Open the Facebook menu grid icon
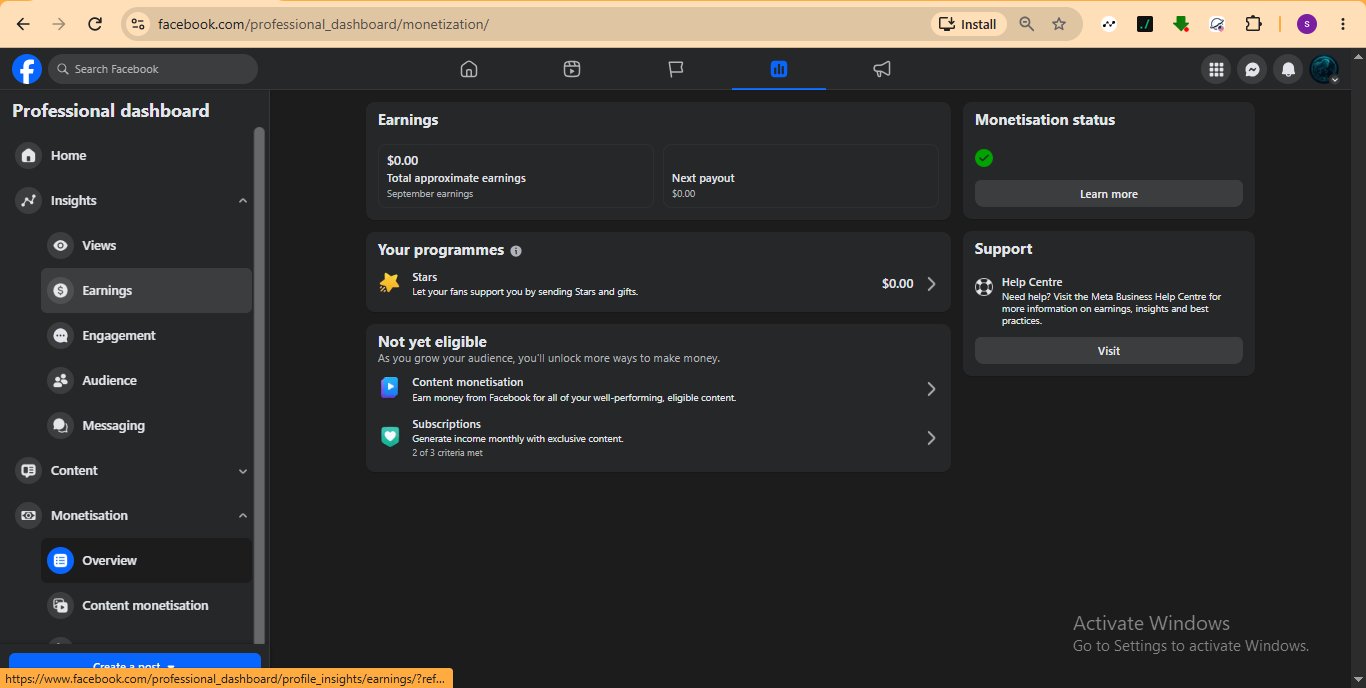This screenshot has height=688, width=1366. (1216, 69)
